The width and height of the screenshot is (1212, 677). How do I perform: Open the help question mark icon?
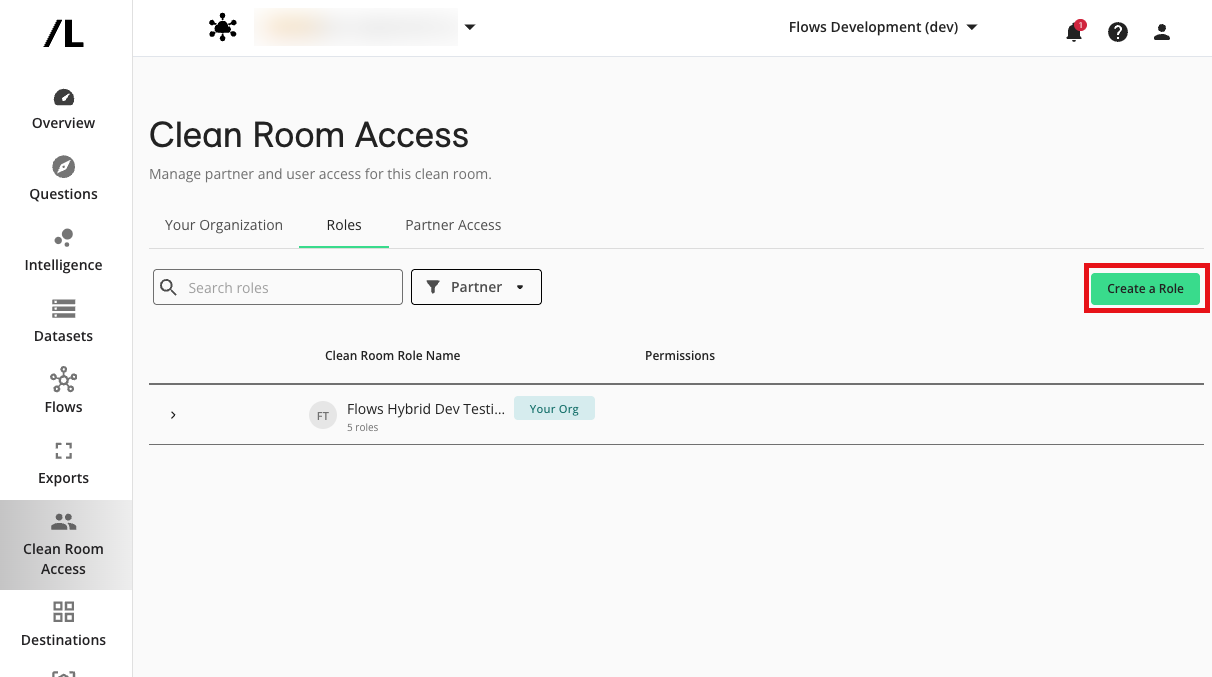pyautogui.click(x=1118, y=32)
